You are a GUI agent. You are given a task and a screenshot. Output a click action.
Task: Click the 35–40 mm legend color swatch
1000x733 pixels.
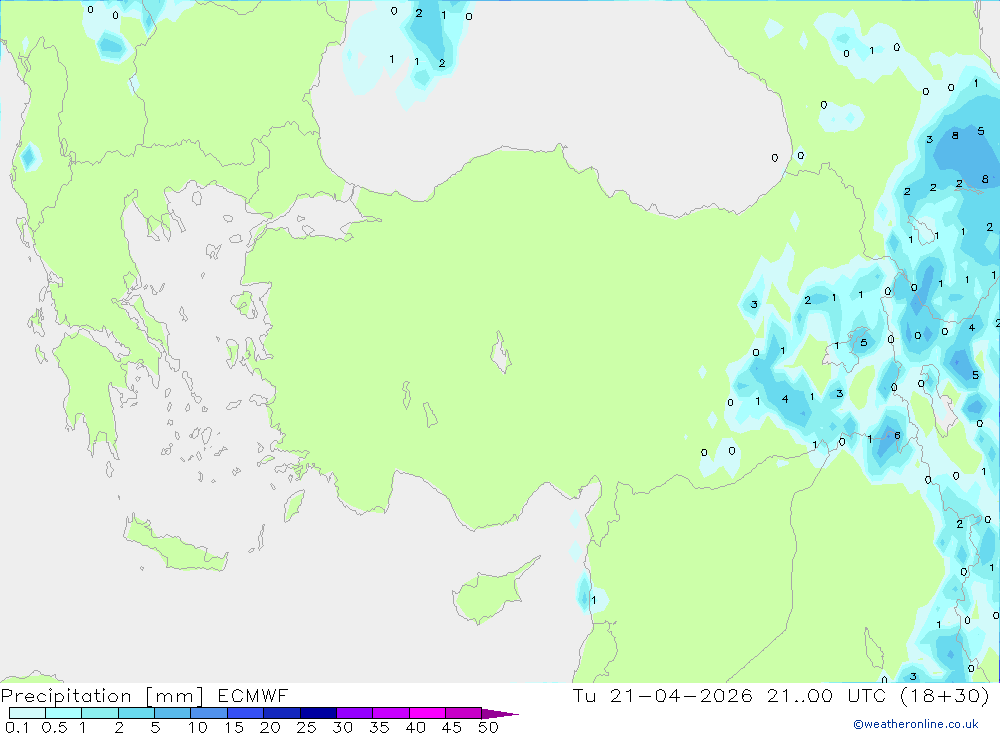(x=391, y=713)
